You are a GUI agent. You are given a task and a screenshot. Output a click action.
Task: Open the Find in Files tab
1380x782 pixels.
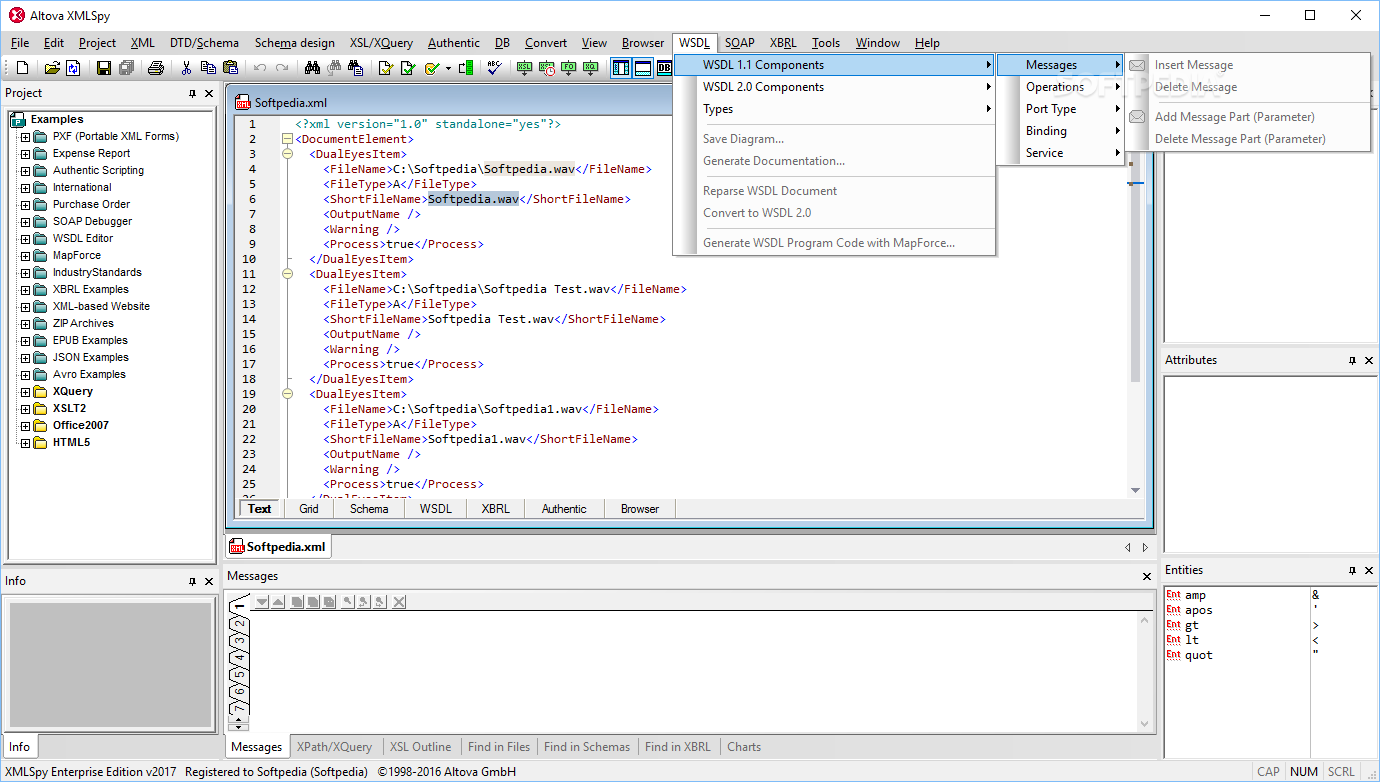click(x=499, y=747)
